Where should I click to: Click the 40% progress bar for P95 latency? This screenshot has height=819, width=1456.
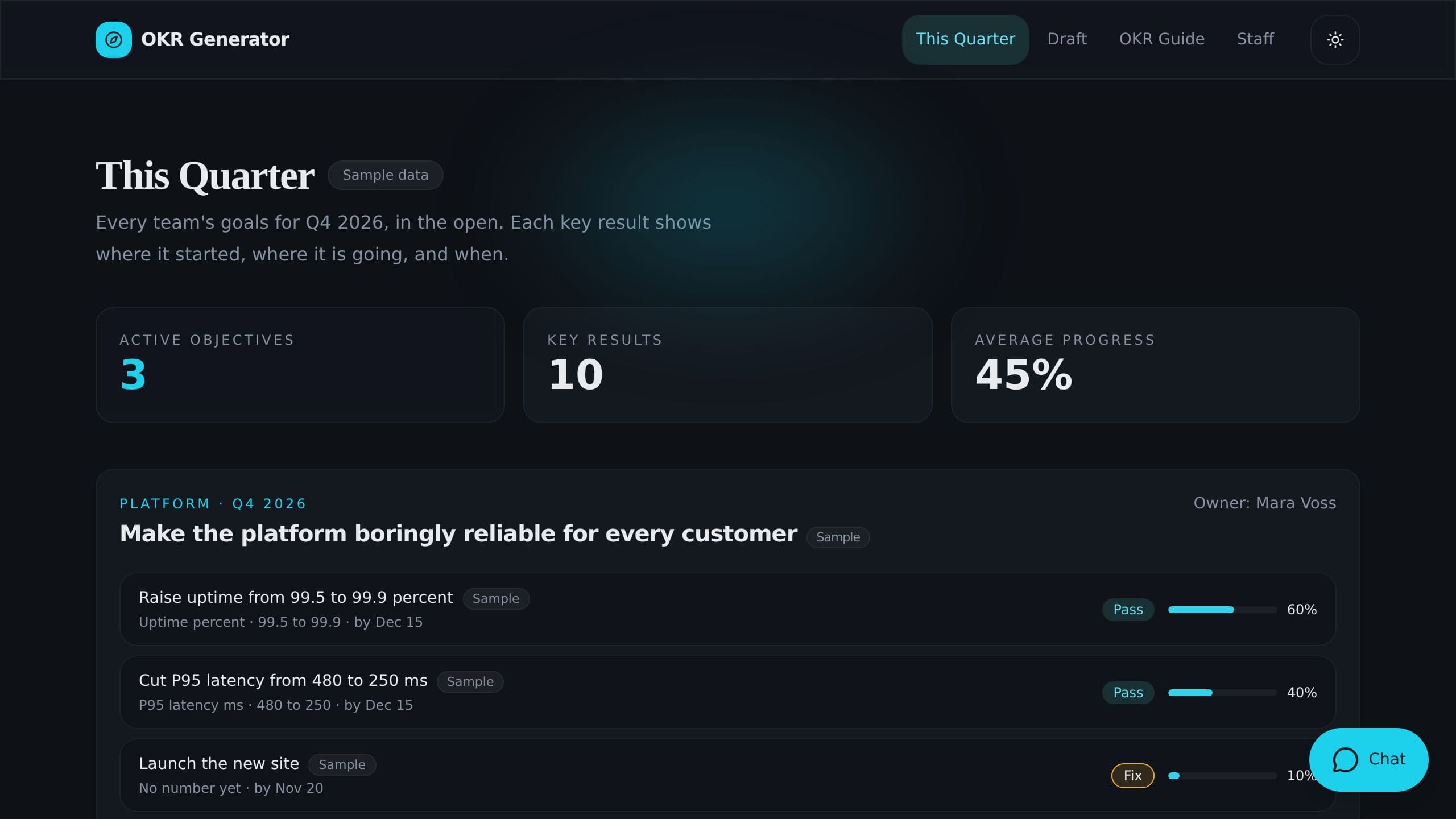coord(1222,693)
